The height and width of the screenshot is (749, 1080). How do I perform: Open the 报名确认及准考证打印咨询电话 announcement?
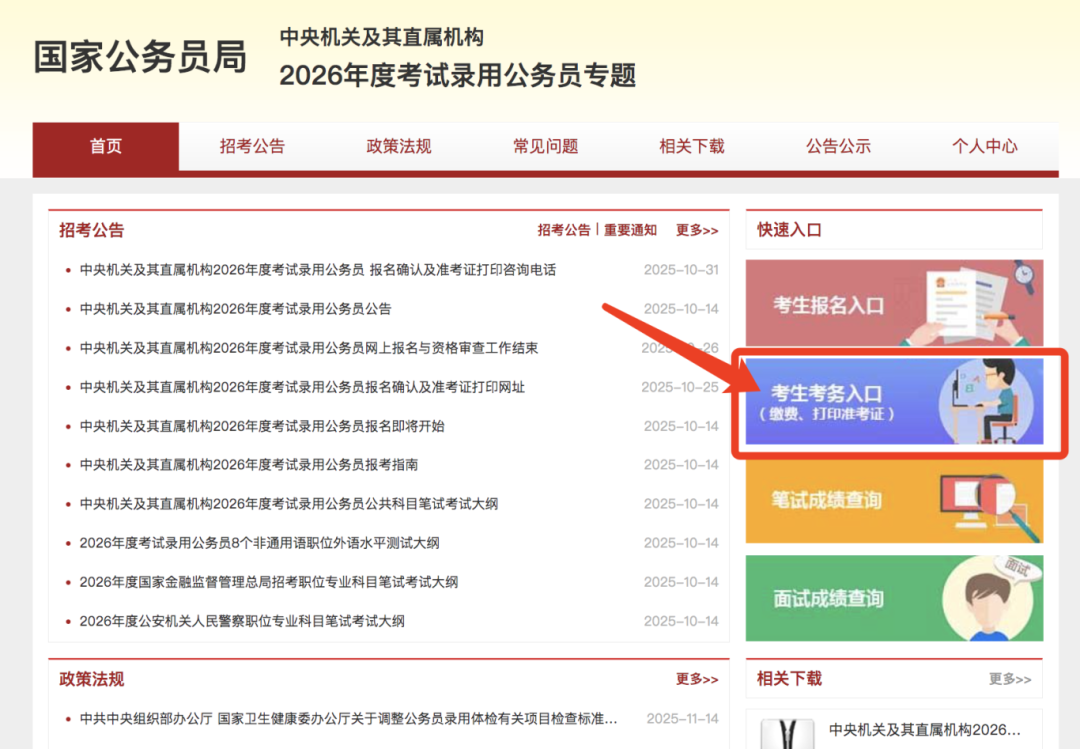pyautogui.click(x=318, y=270)
